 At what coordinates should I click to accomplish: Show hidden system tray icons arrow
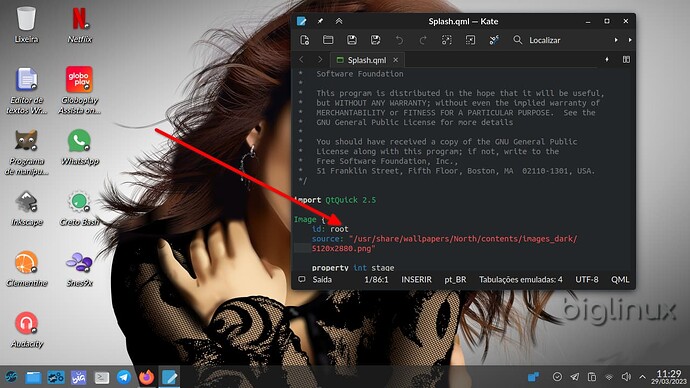point(642,377)
